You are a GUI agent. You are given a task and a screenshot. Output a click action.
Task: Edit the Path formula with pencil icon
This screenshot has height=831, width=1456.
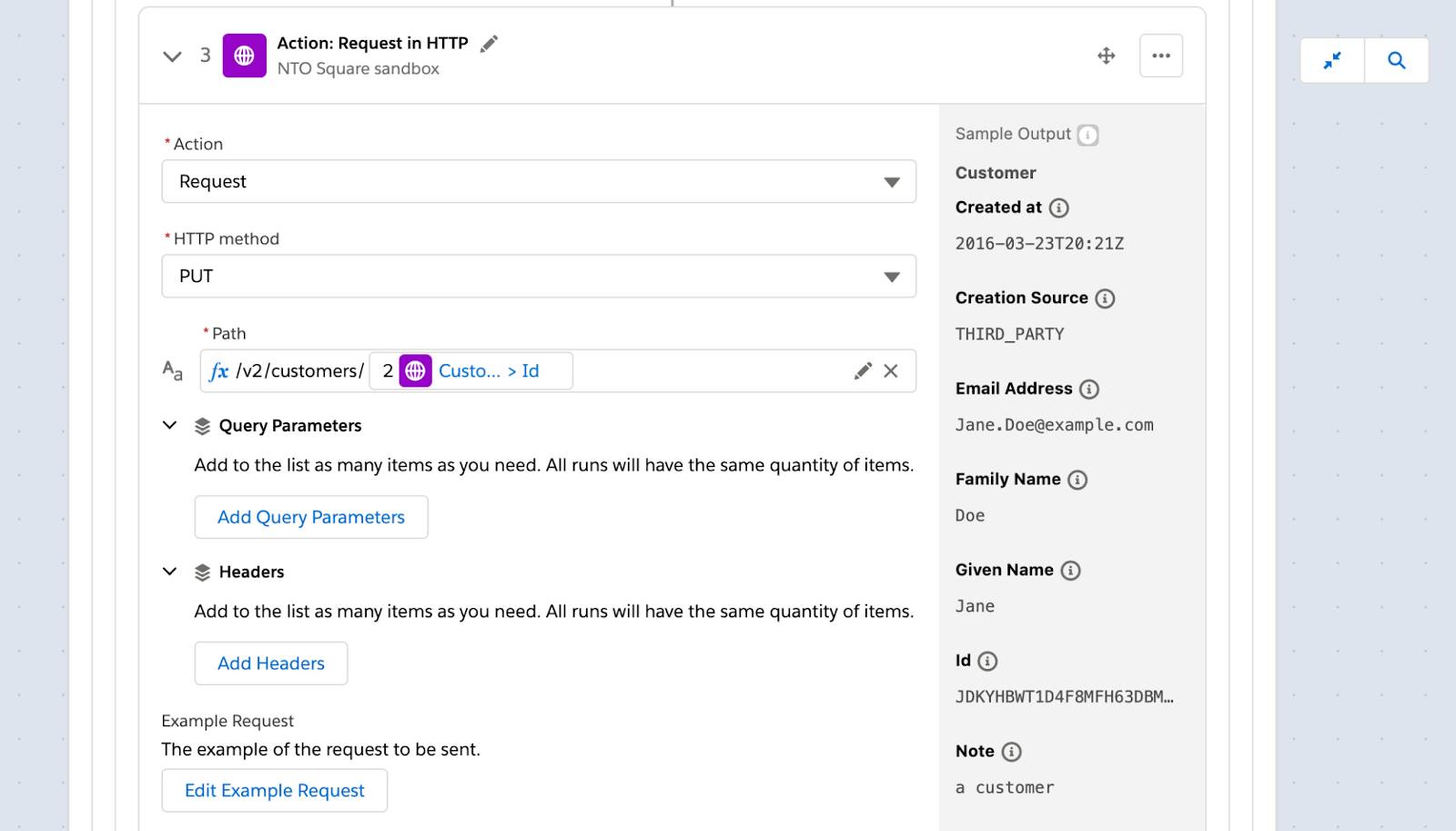(863, 370)
